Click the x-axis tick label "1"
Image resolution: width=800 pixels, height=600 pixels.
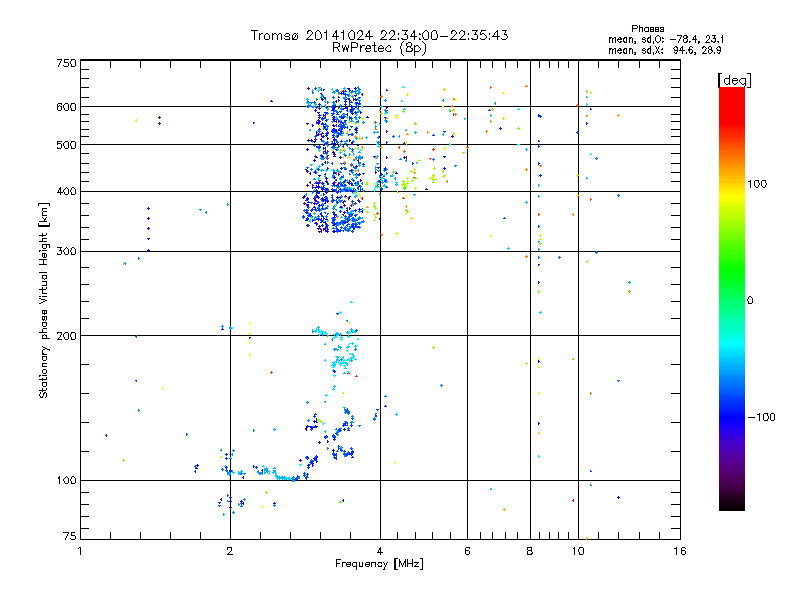click(x=80, y=551)
